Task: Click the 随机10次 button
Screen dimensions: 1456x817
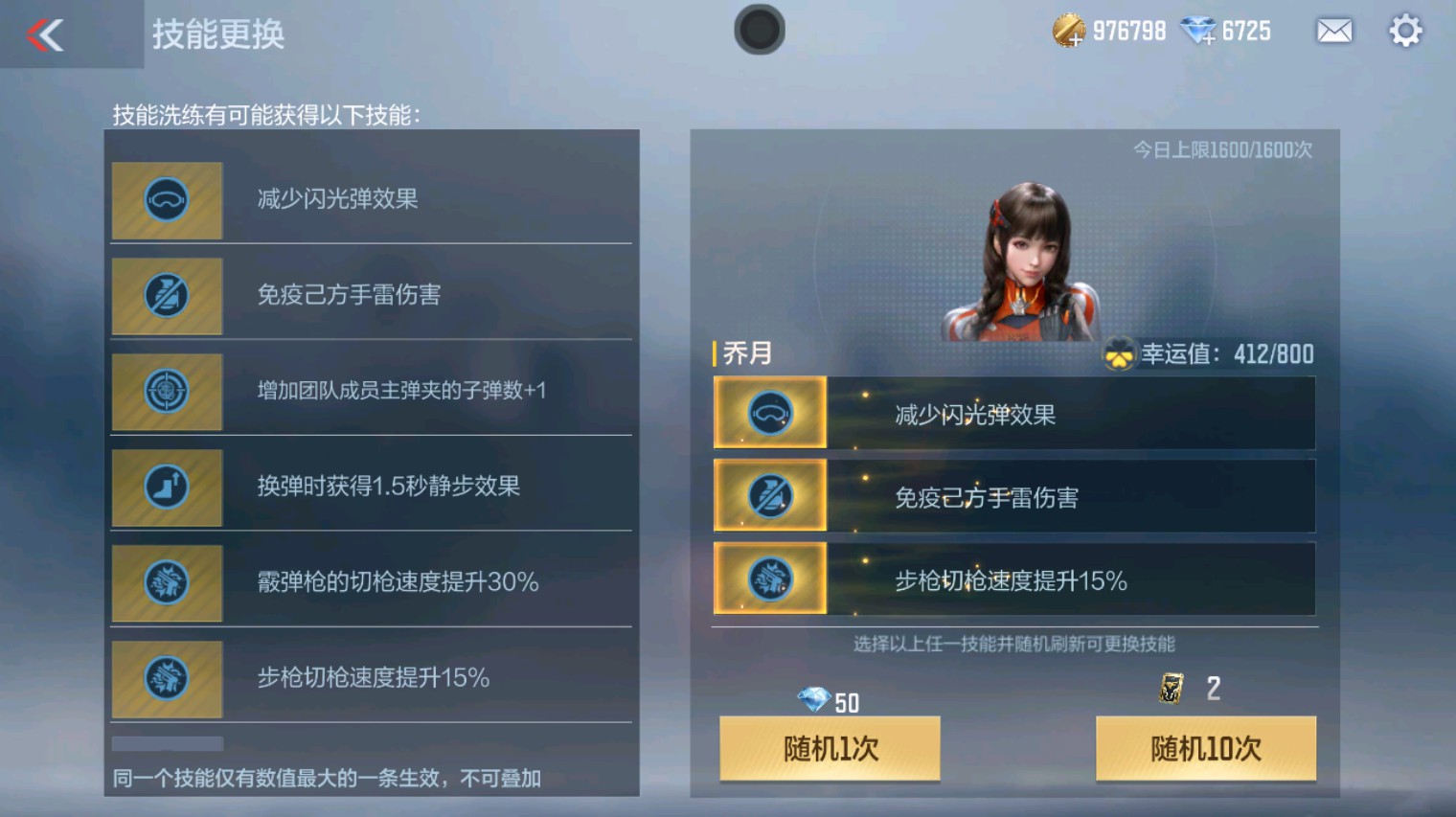Action: (1206, 748)
